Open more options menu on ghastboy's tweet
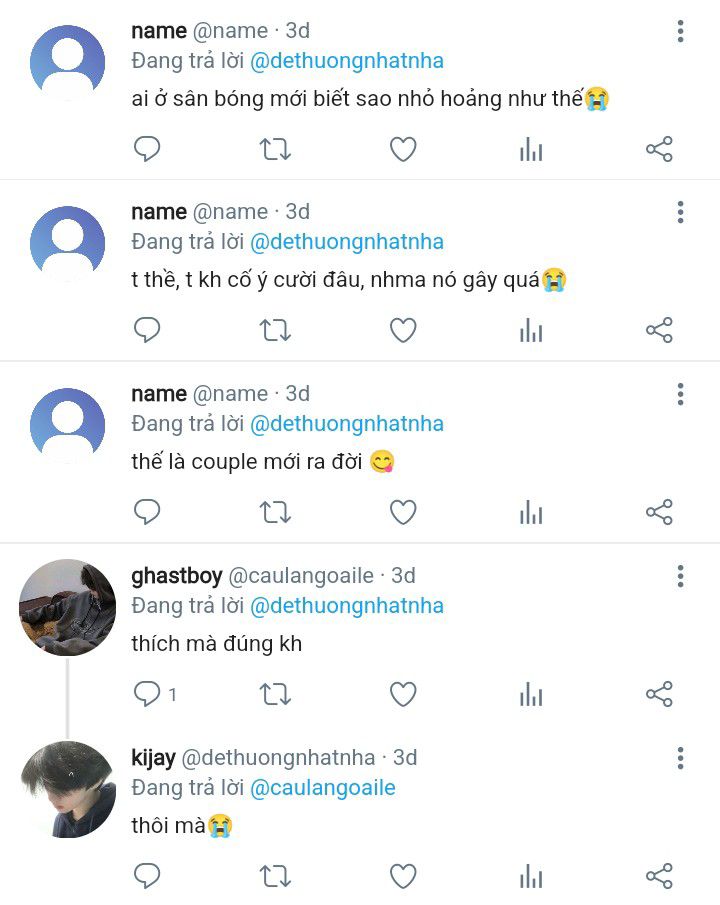This screenshot has height=905, width=720. click(x=680, y=576)
